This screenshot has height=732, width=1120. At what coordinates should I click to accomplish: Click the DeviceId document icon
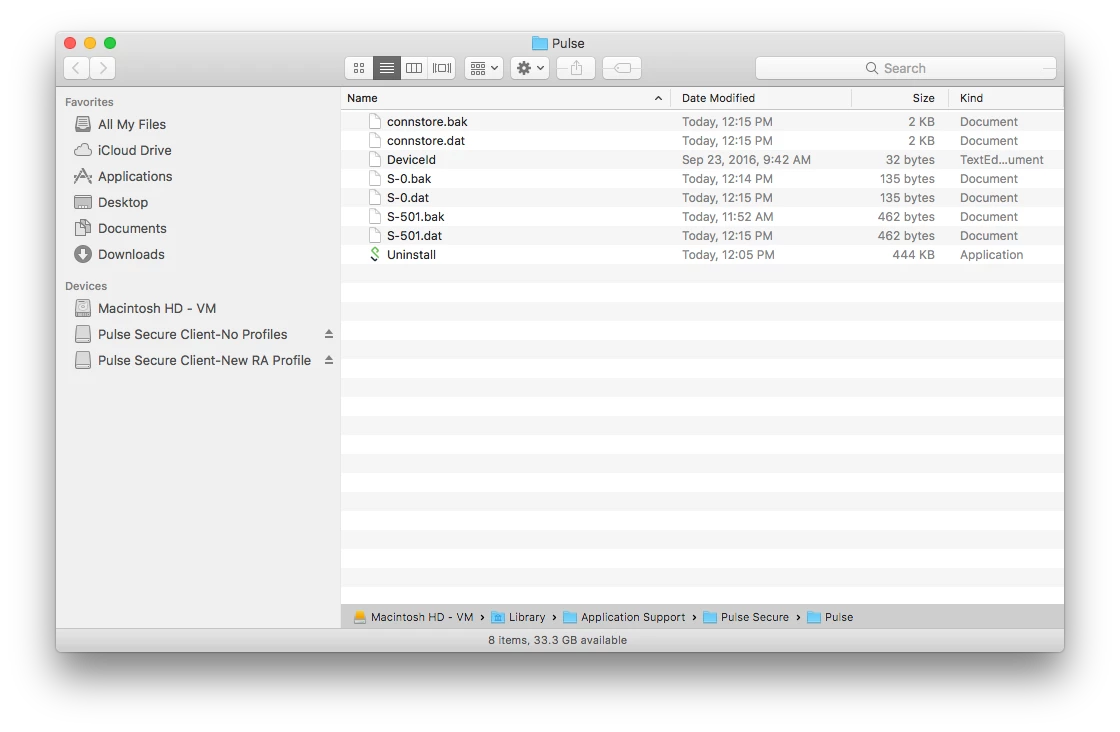click(374, 160)
